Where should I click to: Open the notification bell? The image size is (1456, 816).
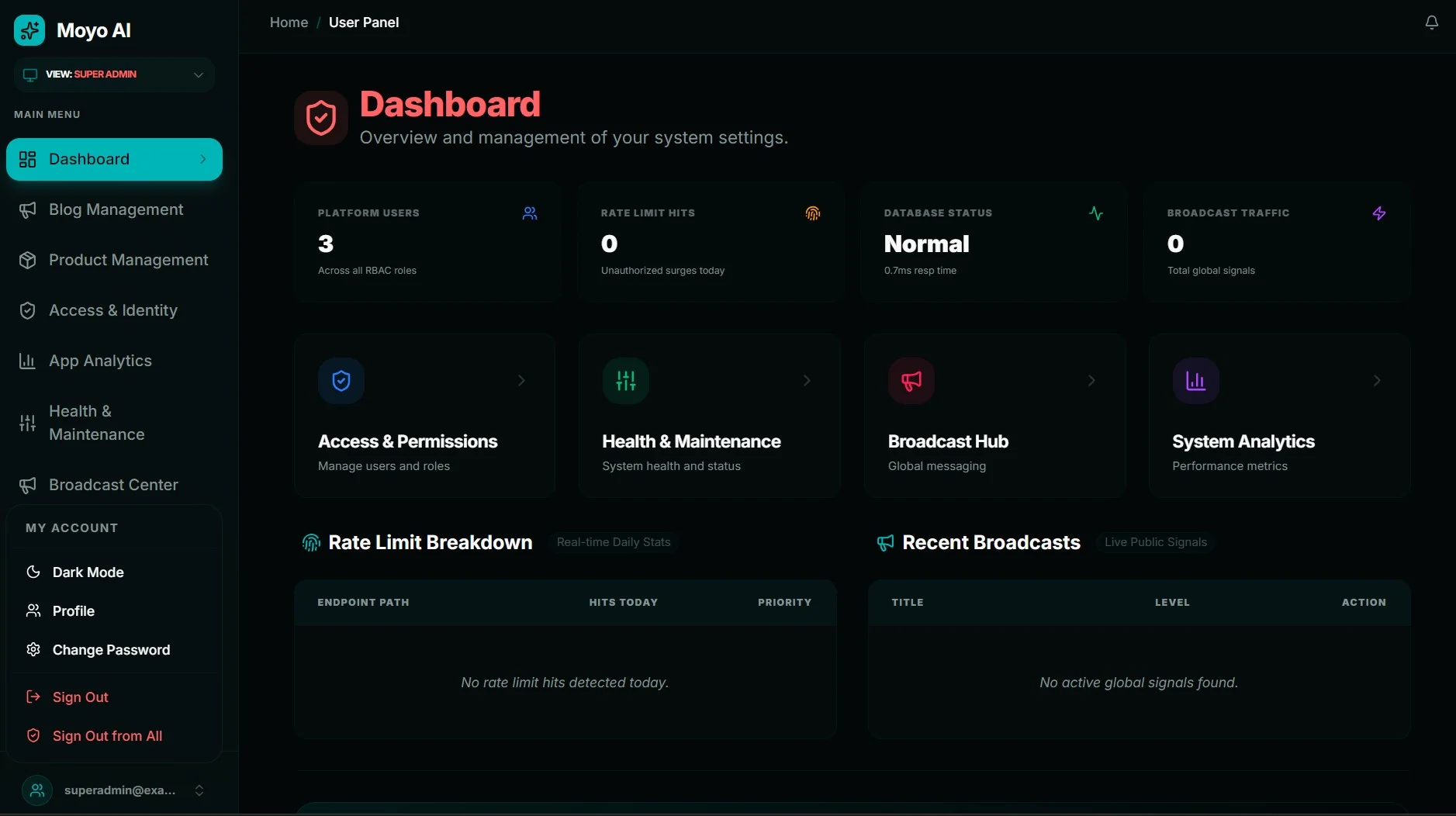point(1431,22)
